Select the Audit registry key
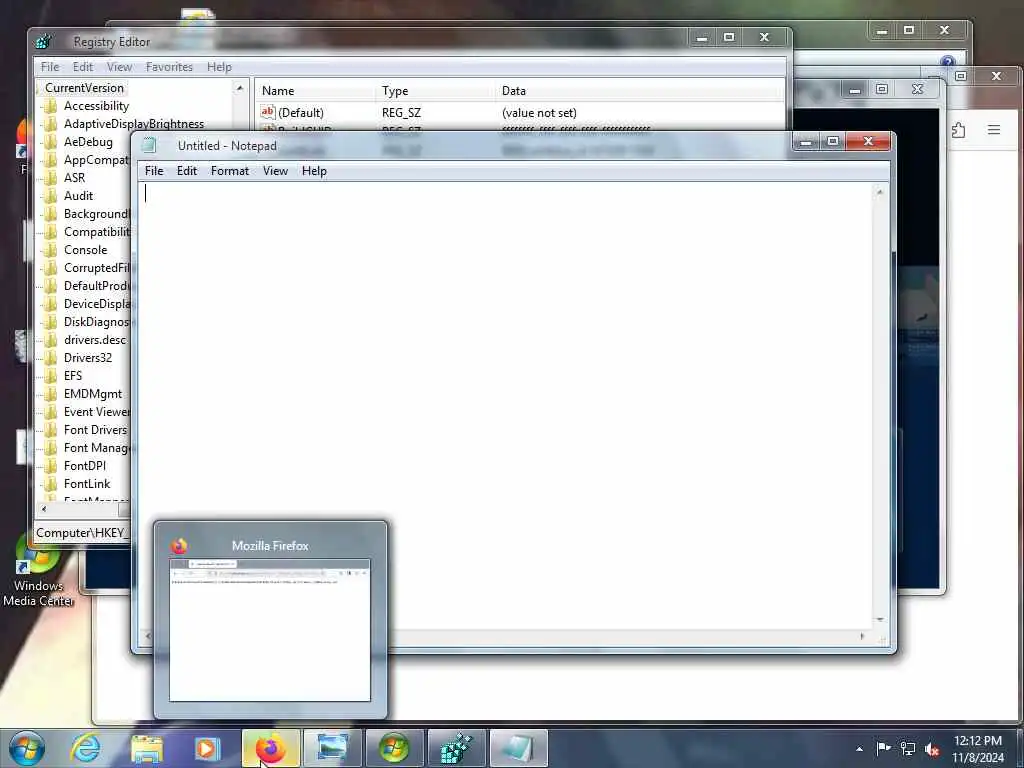 click(x=78, y=196)
